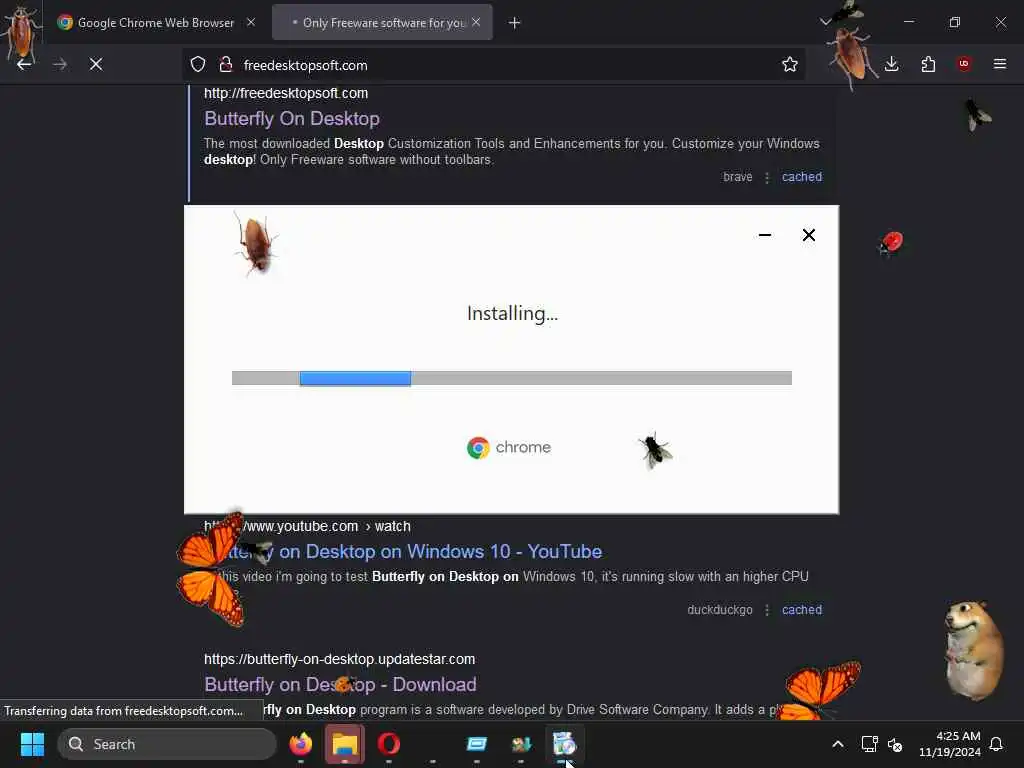1024x768 pixels.
Task: Click the www.youtube.com › watch URL text
Action: [307, 526]
